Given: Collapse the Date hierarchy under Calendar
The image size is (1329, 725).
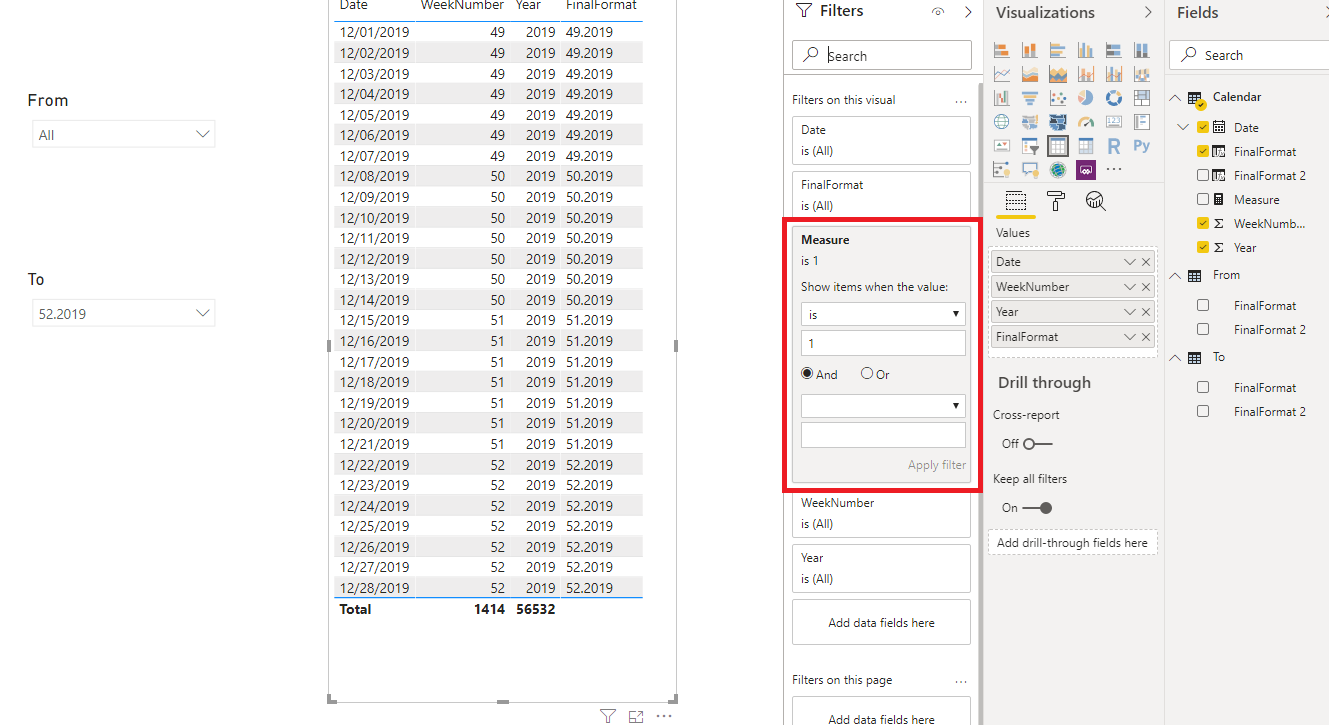Looking at the screenshot, I should pyautogui.click(x=1184, y=127).
